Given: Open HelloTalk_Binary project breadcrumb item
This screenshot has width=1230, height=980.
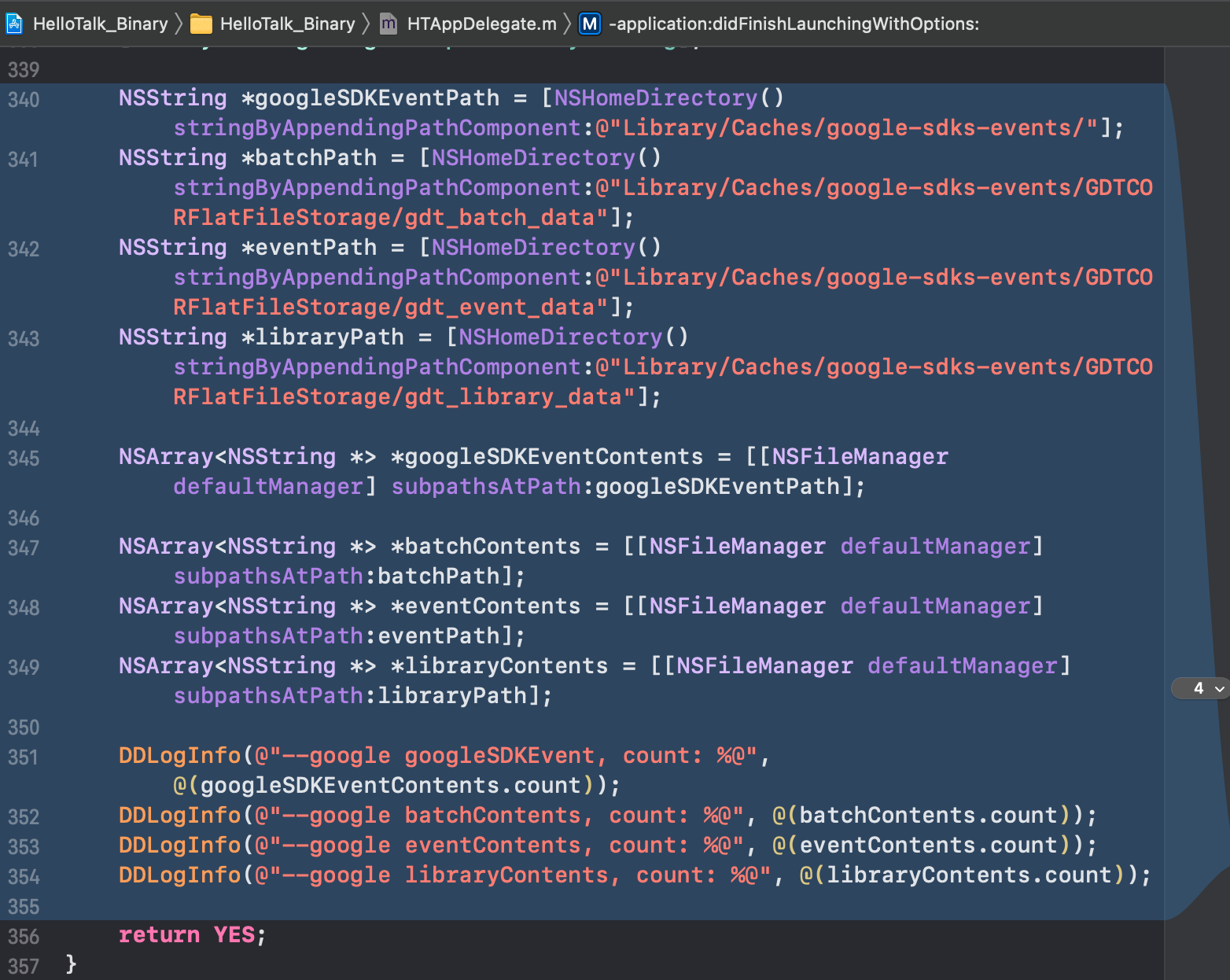Looking at the screenshot, I should coord(100,24).
